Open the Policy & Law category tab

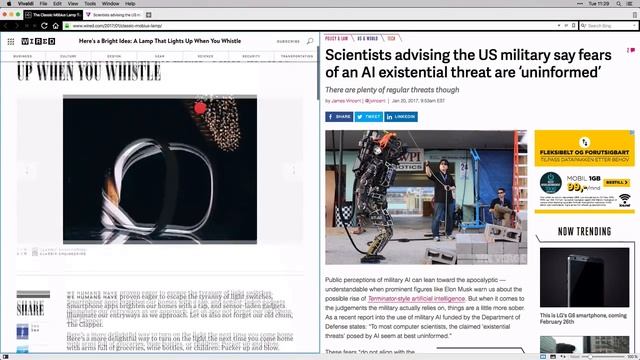coord(337,38)
